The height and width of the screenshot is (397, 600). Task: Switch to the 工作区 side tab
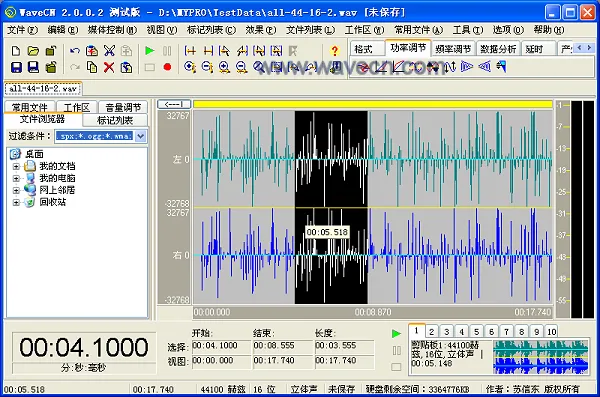click(x=77, y=107)
